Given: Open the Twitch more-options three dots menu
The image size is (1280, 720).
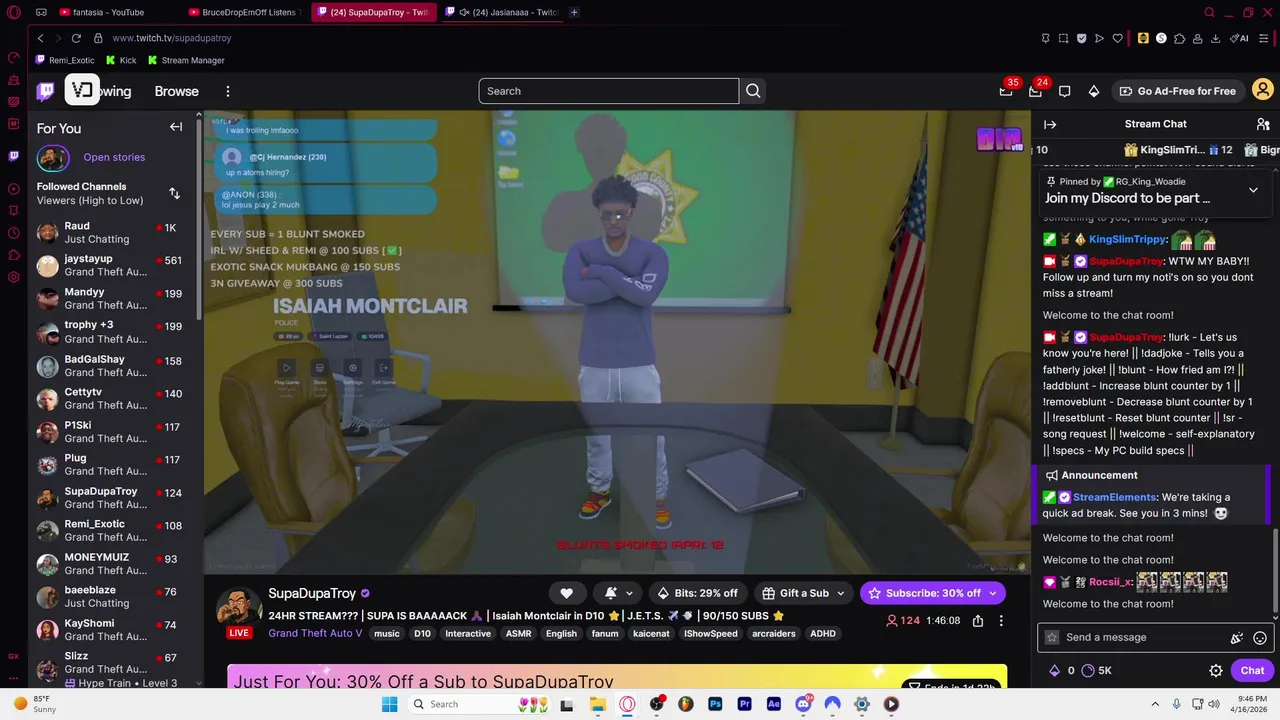Looking at the screenshot, I should 227,91.
